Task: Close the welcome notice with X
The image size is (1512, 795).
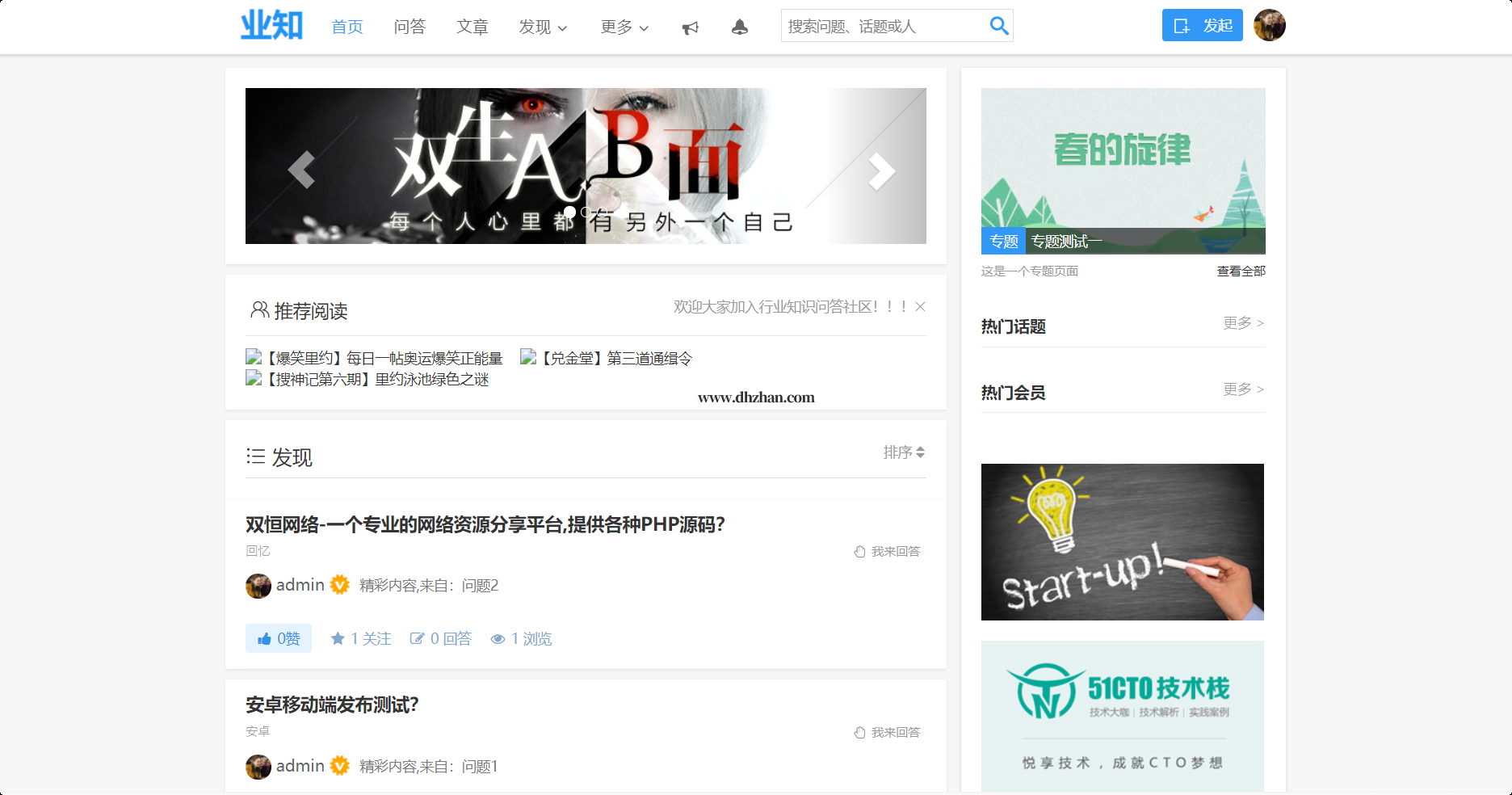Action: 920,307
